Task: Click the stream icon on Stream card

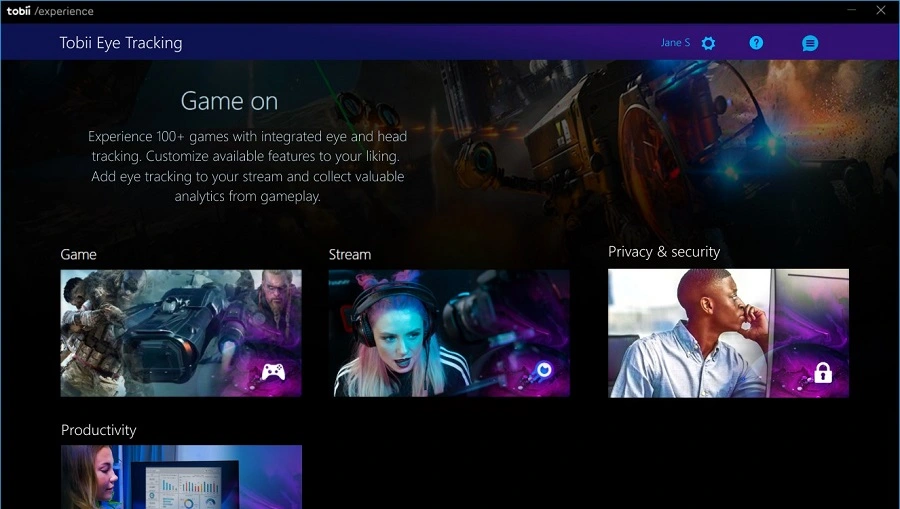Action: point(544,370)
